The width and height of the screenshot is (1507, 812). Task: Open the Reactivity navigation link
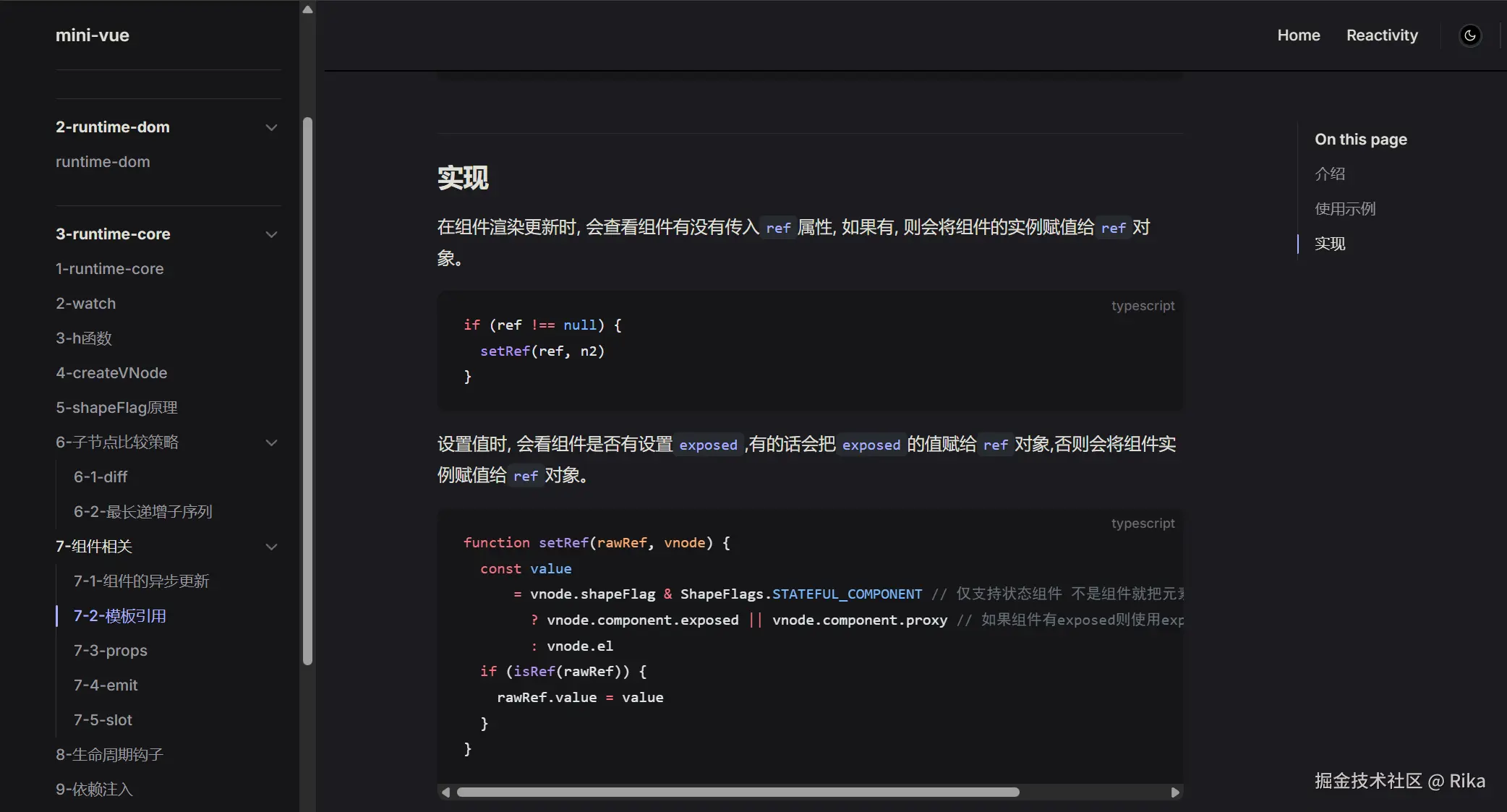click(1381, 35)
